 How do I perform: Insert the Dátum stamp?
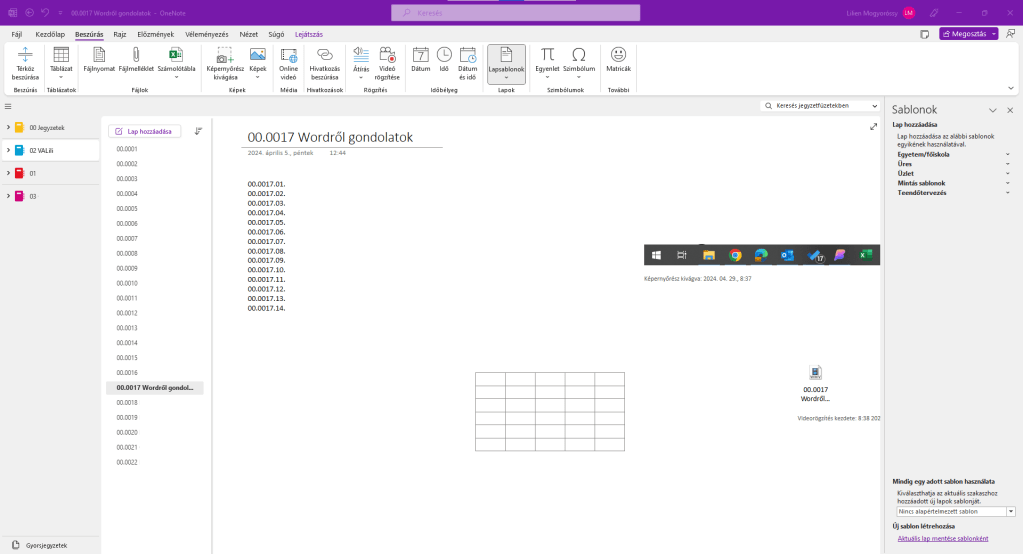(421, 56)
